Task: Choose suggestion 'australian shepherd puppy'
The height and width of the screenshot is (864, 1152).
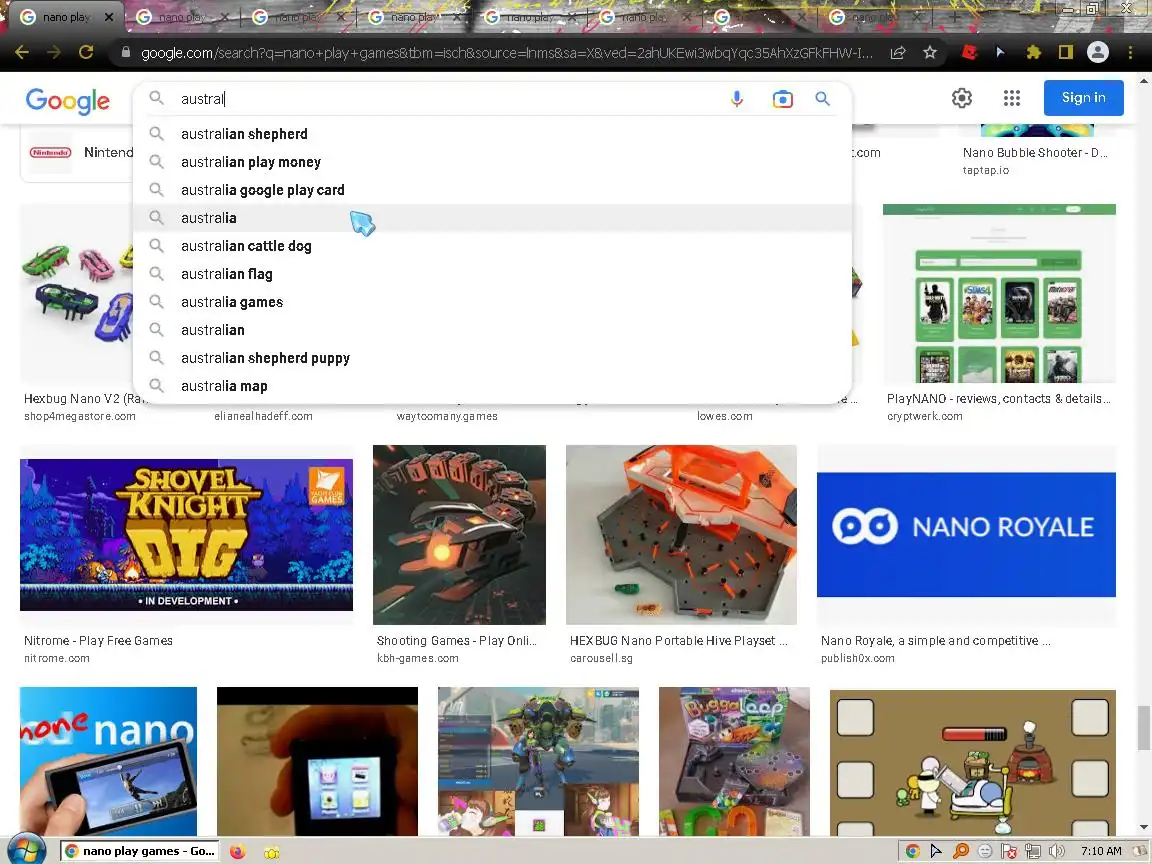Action: 492,358
